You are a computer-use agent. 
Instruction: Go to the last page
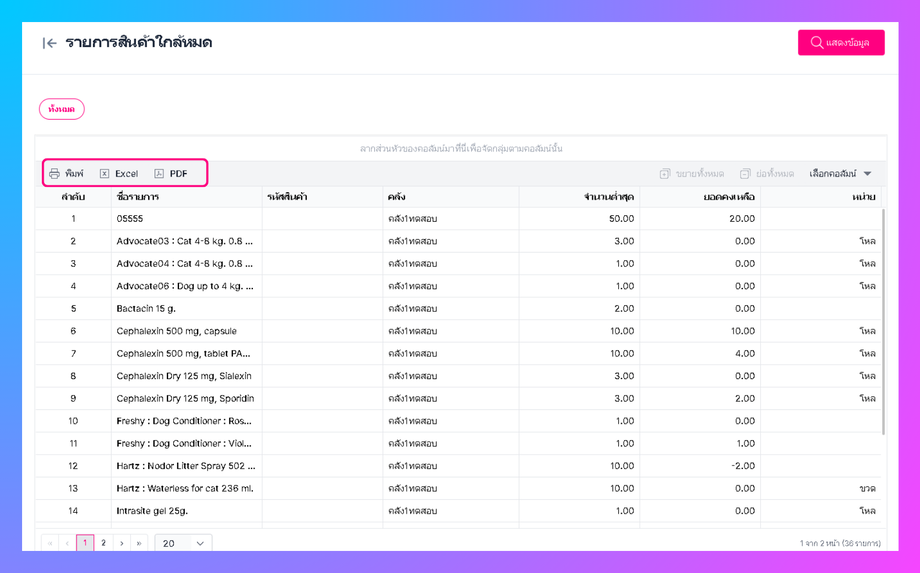(139, 543)
